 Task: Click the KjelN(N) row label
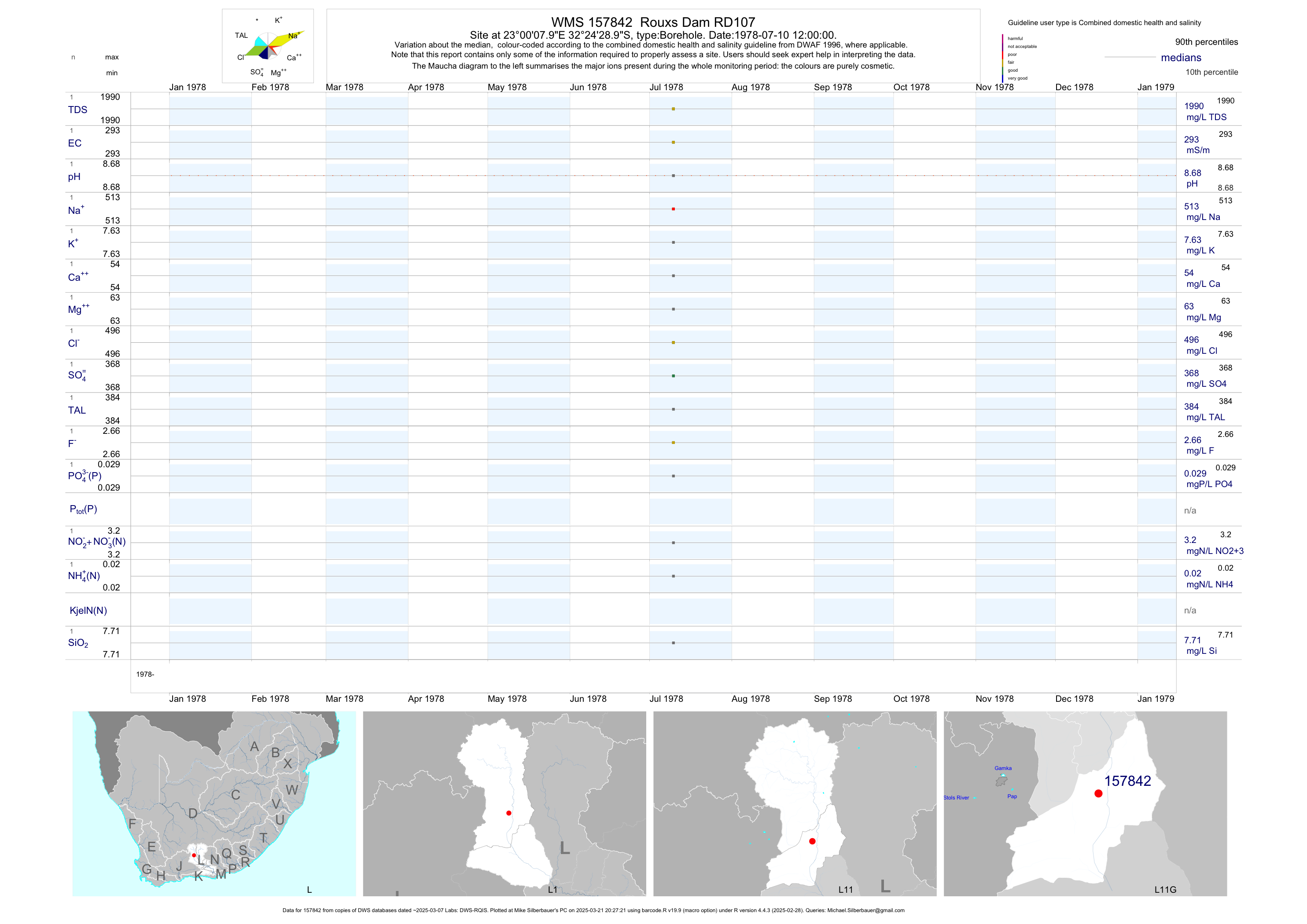click(x=88, y=611)
